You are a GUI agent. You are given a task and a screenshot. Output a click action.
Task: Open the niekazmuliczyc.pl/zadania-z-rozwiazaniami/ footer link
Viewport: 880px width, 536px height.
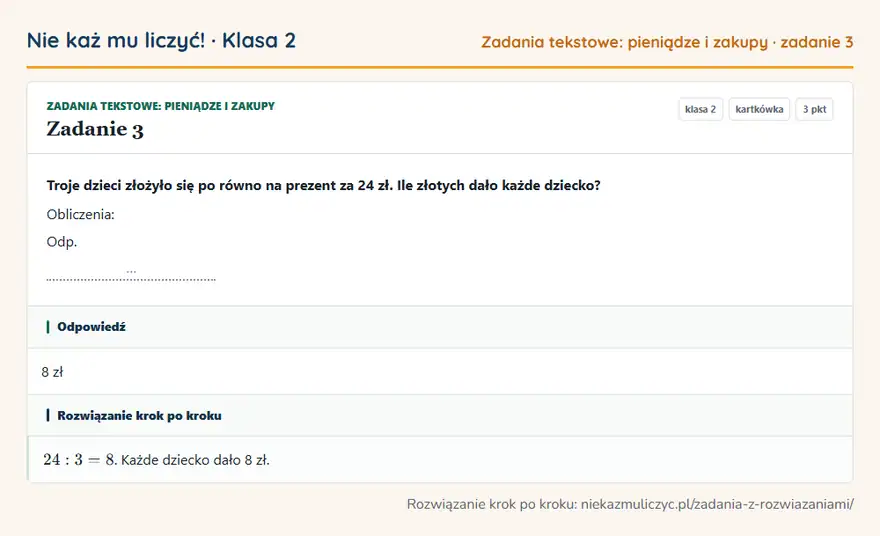[717, 504]
